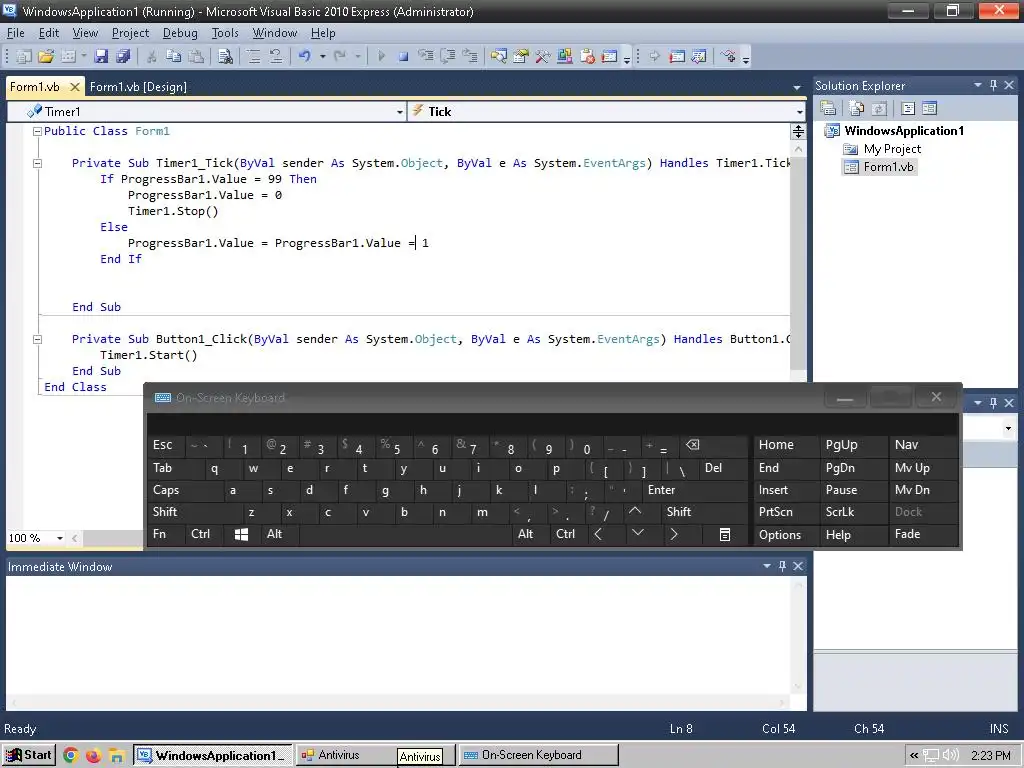The image size is (1024, 768).
Task: Click the editor split bar handle
Action: coord(798,132)
